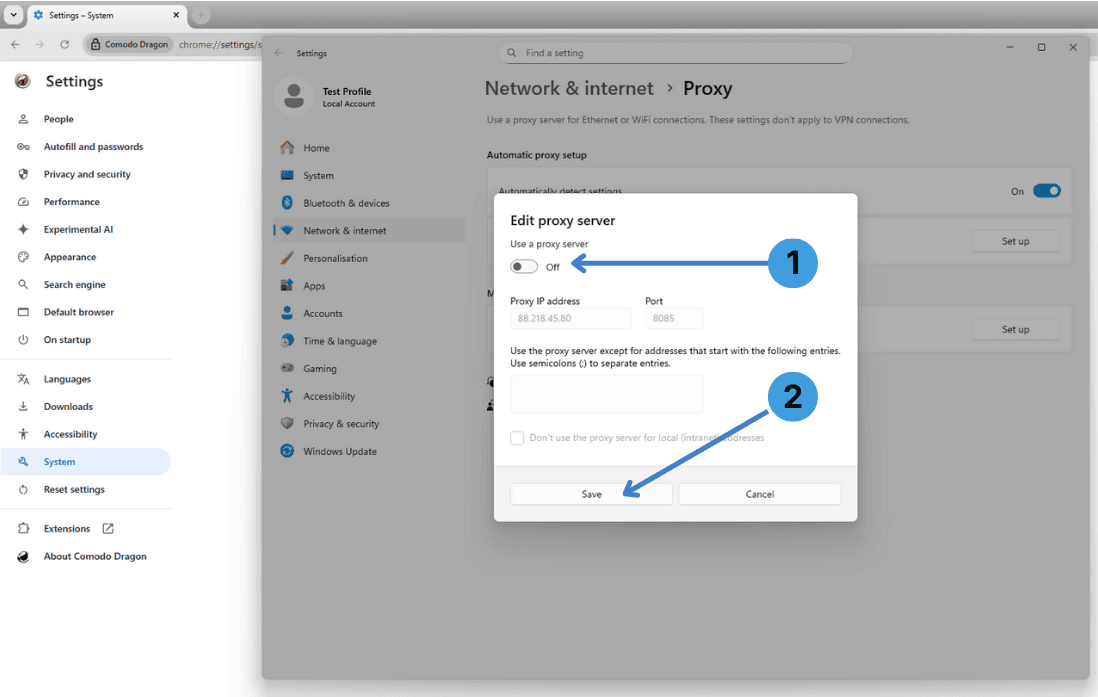Open People settings in Comodo Dragon sidebar

(59, 119)
